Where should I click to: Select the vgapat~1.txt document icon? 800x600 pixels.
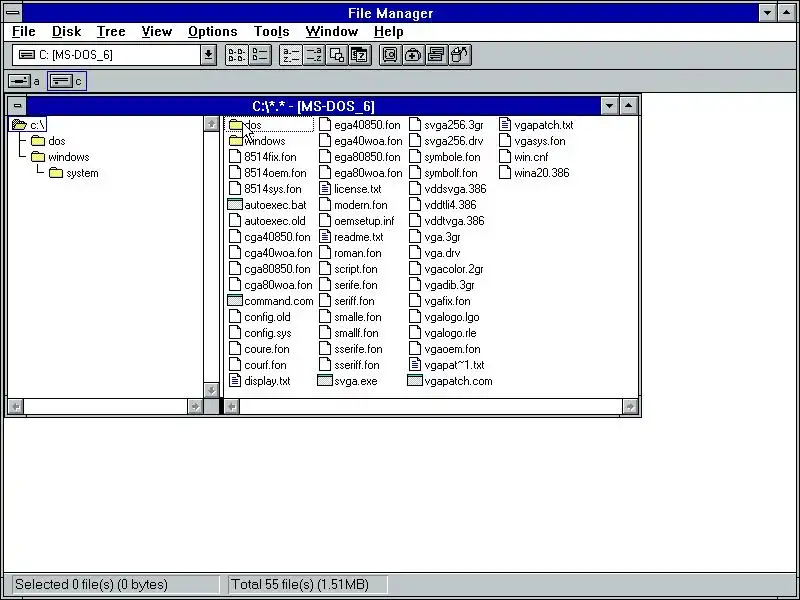coord(415,365)
